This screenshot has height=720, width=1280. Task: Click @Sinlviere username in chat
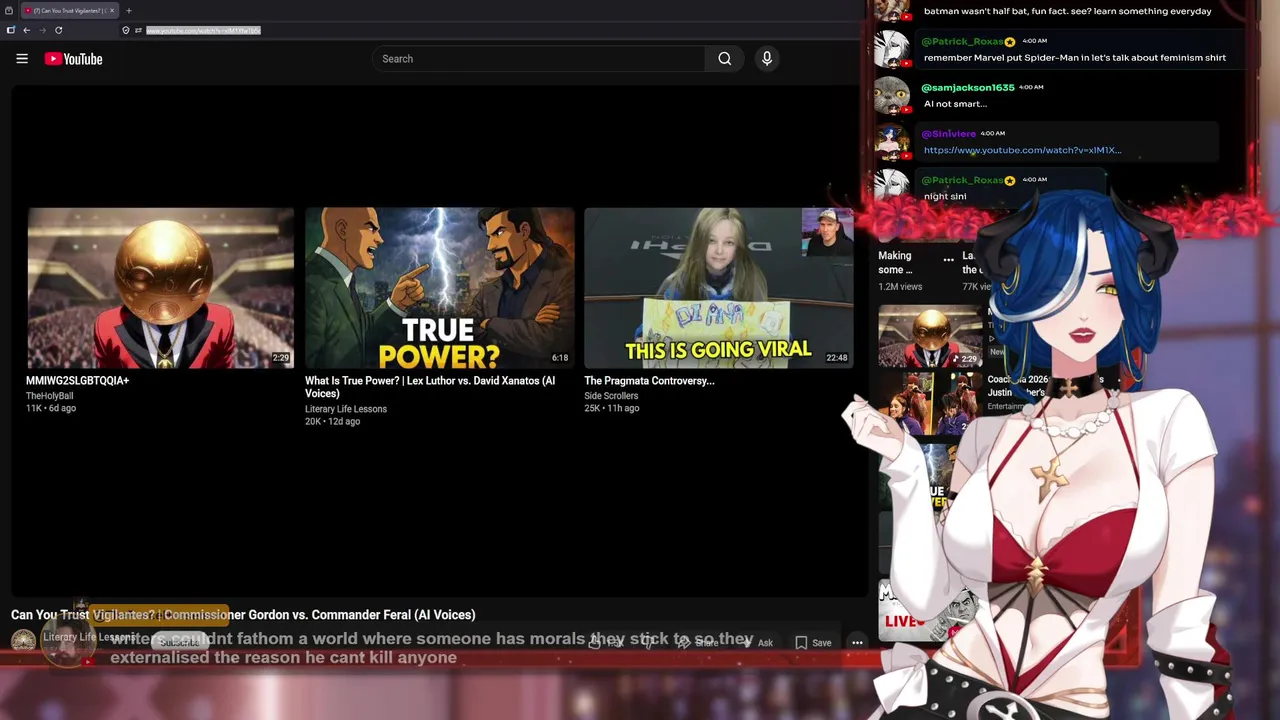948,134
